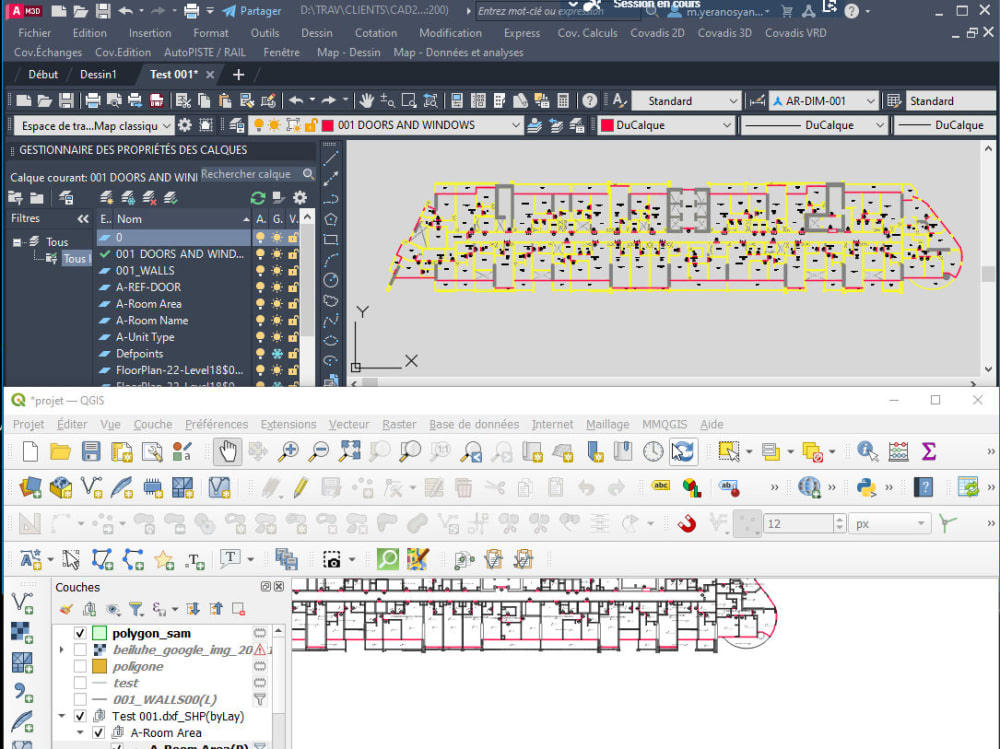
Task: Select AutoCAD circle draw tool
Action: point(330,279)
